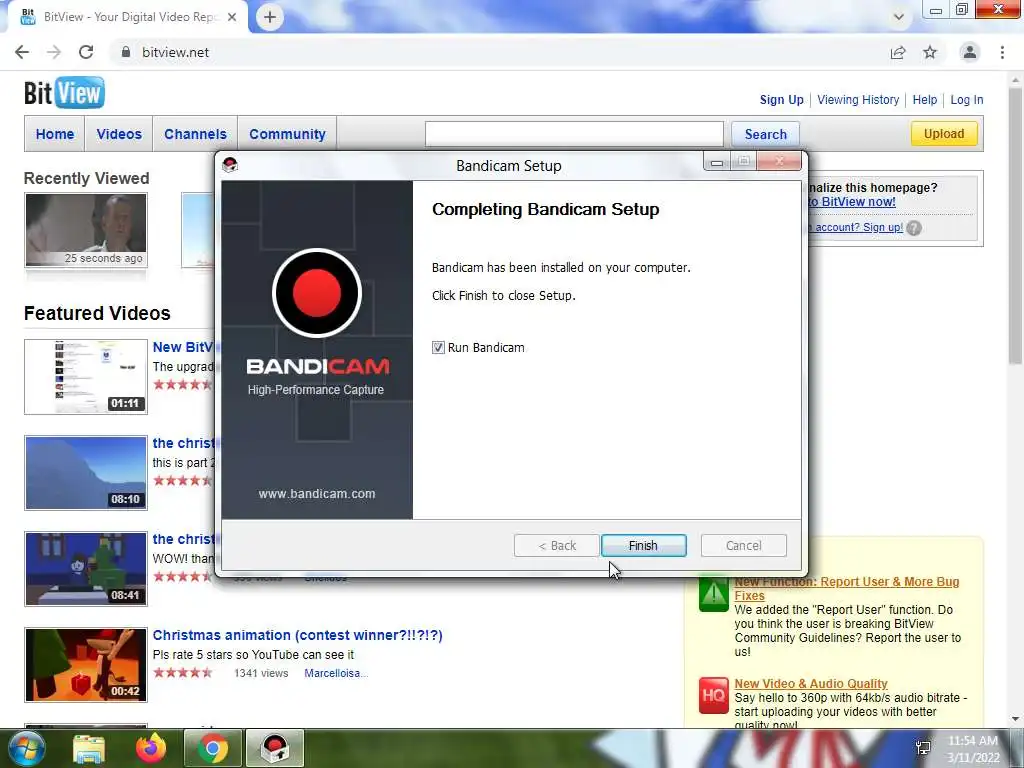
Task: Open Windows Explorer from taskbar
Action: tap(89, 748)
